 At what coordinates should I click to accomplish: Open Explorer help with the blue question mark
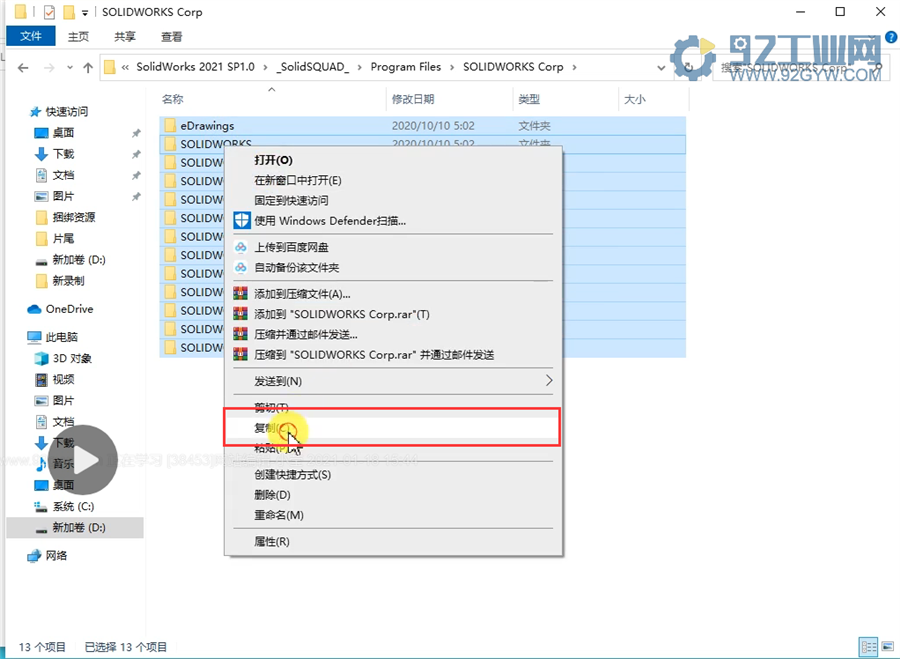coord(891,37)
